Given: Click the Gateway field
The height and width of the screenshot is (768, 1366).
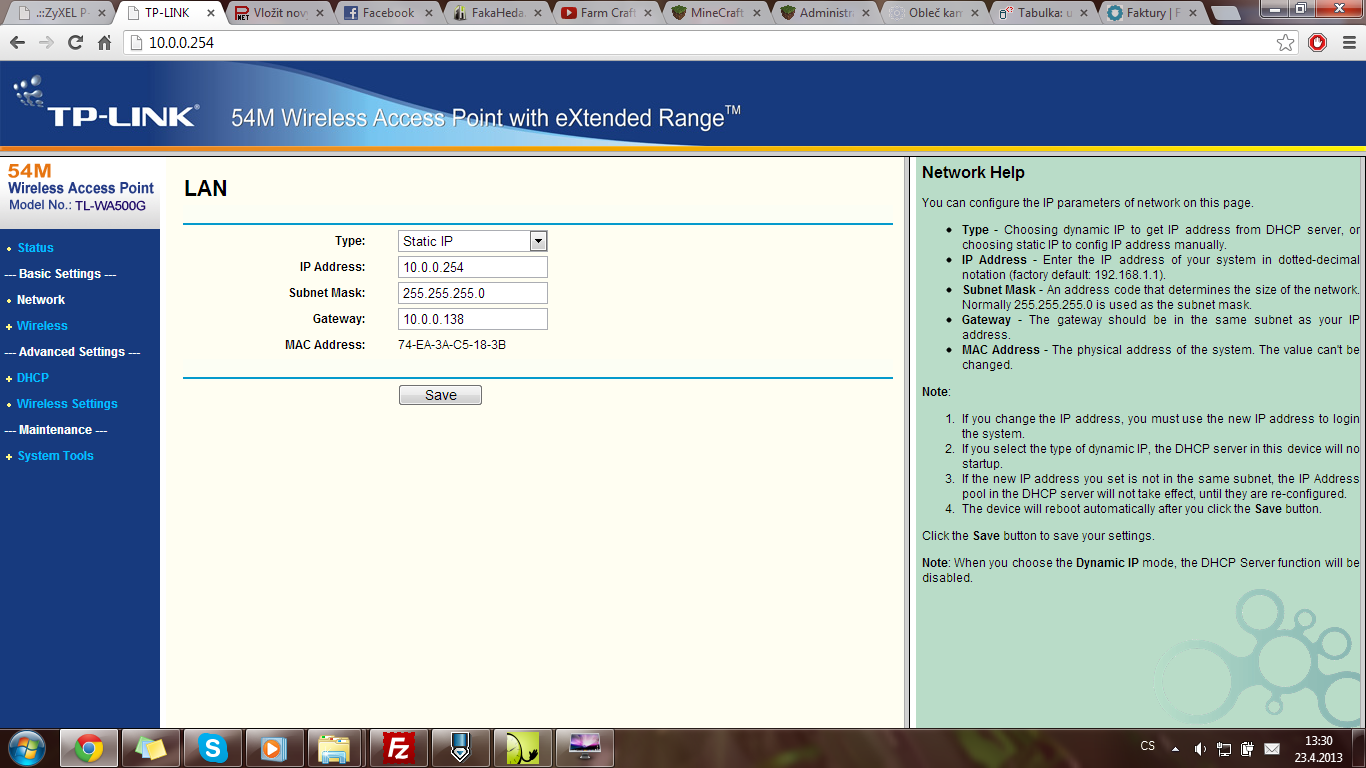Looking at the screenshot, I should [472, 319].
